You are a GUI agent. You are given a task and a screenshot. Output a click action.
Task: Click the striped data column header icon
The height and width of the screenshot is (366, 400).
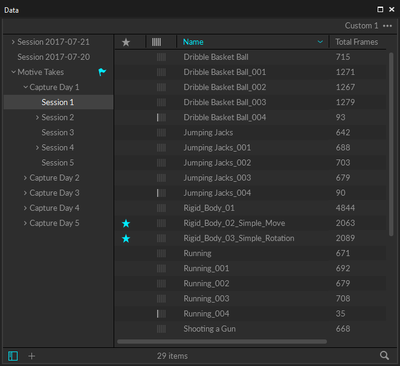pyautogui.click(x=156, y=42)
